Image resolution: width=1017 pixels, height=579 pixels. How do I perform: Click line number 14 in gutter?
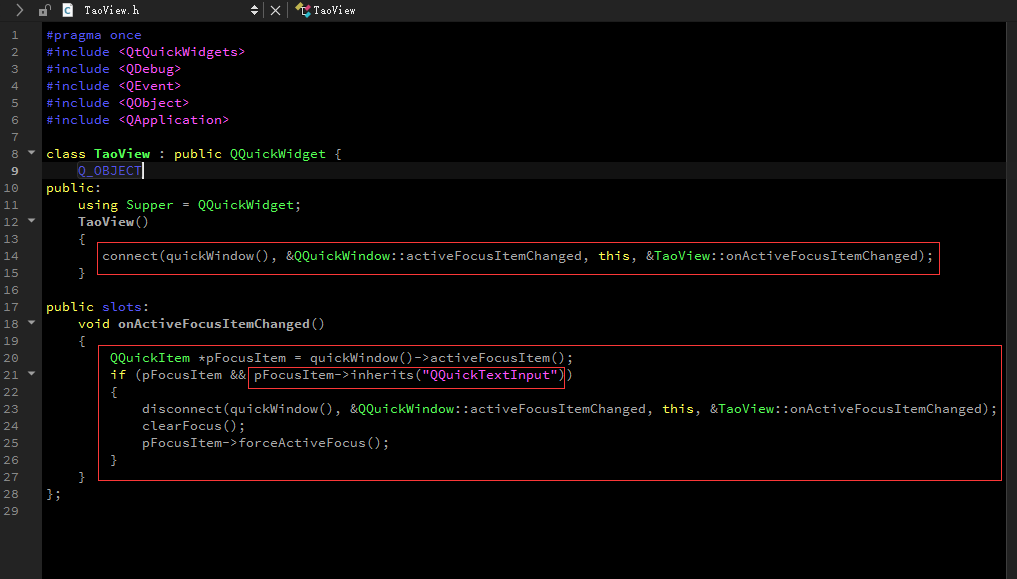point(13,256)
